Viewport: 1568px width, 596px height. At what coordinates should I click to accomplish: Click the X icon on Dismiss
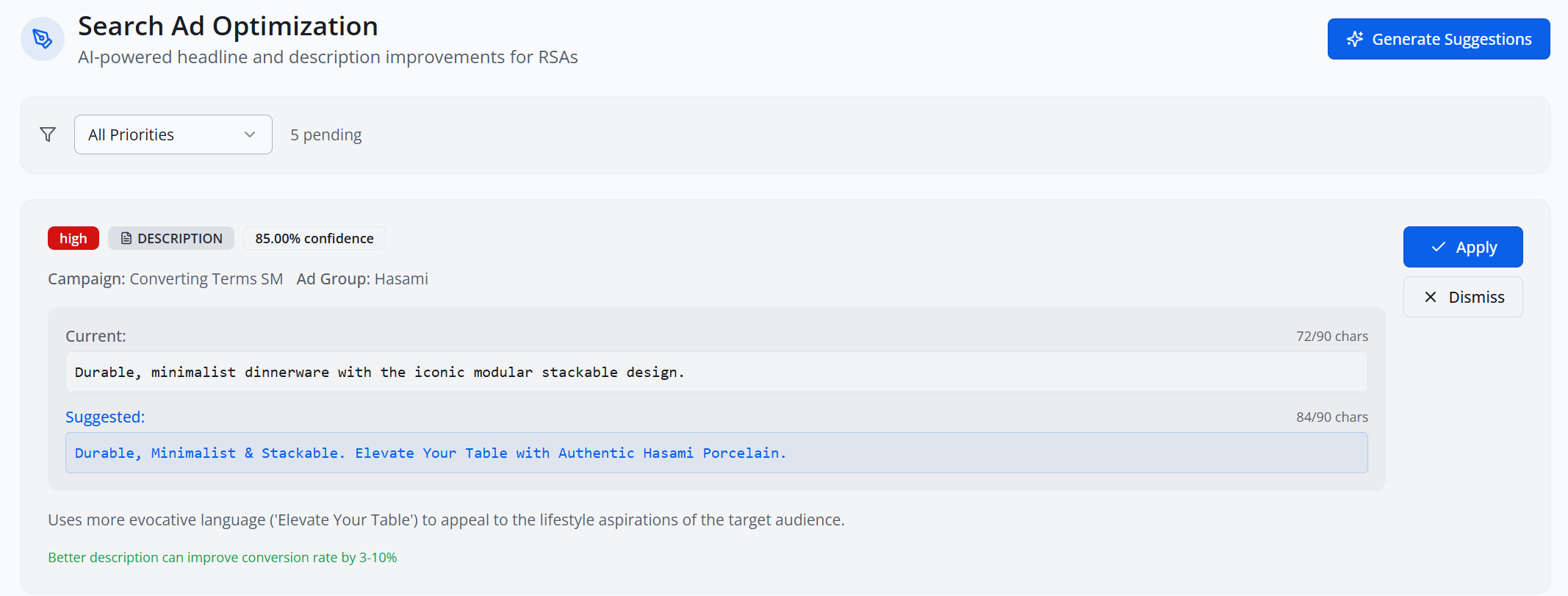[1431, 297]
